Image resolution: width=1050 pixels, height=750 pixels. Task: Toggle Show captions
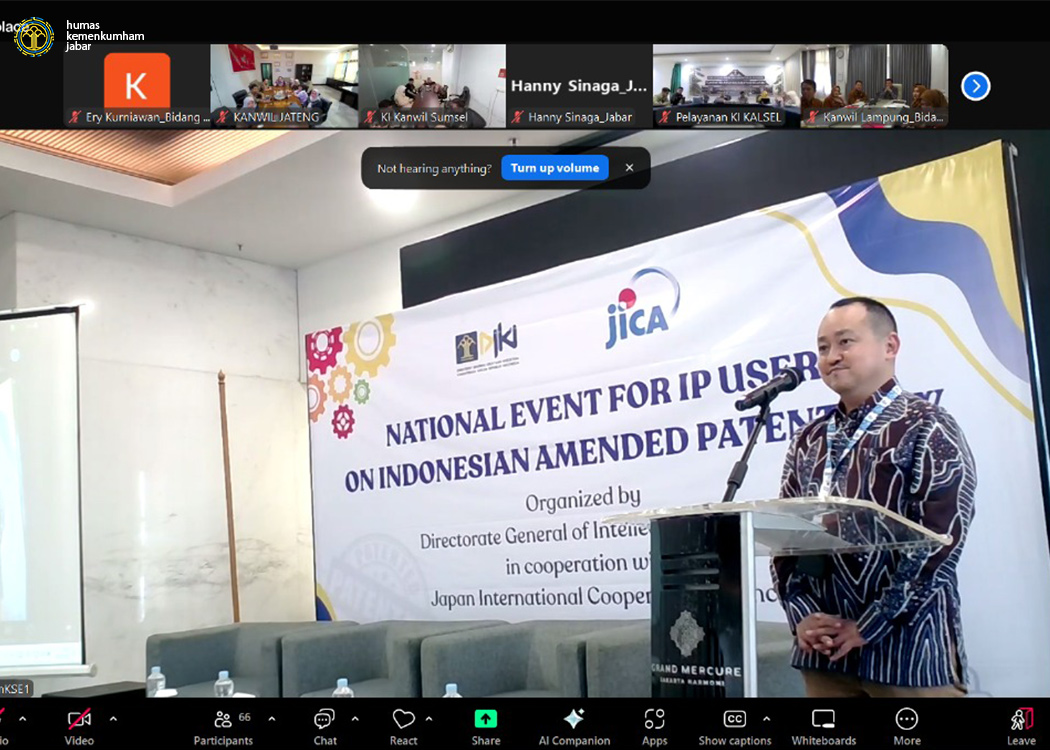(735, 724)
